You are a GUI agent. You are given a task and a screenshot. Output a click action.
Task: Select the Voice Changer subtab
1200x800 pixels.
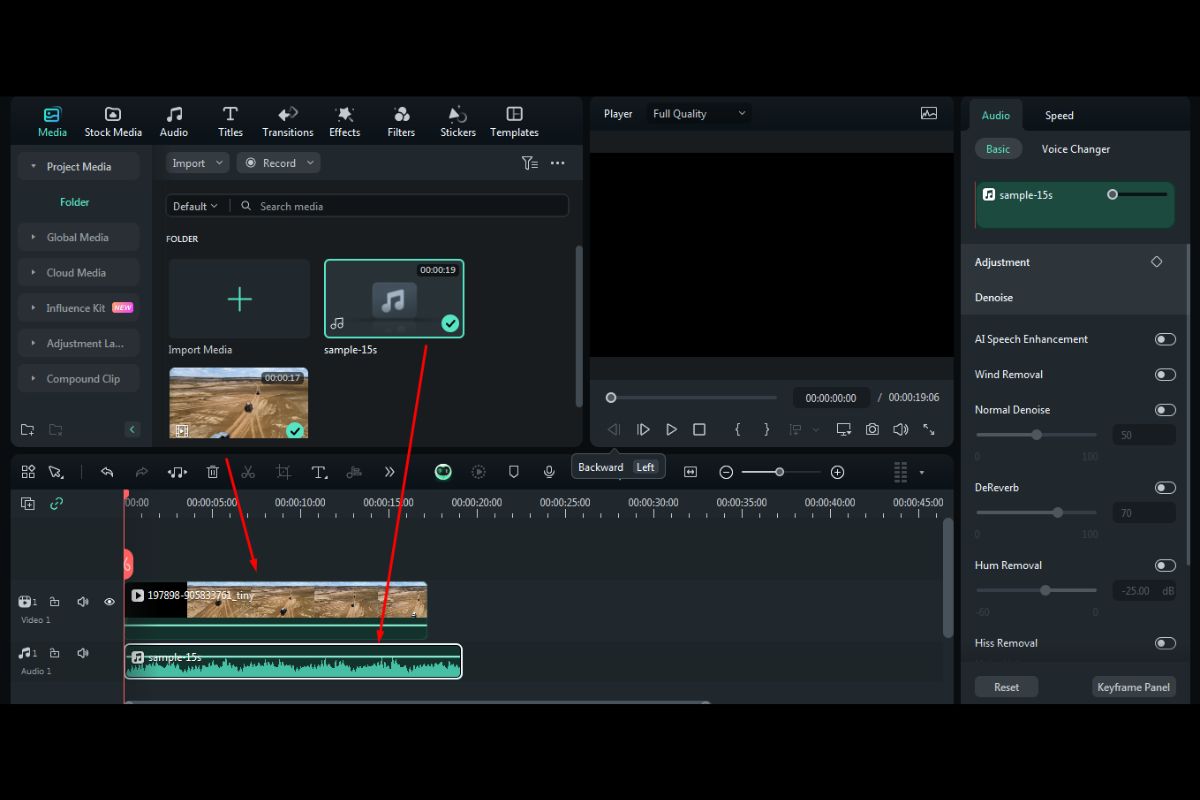[1076, 149]
